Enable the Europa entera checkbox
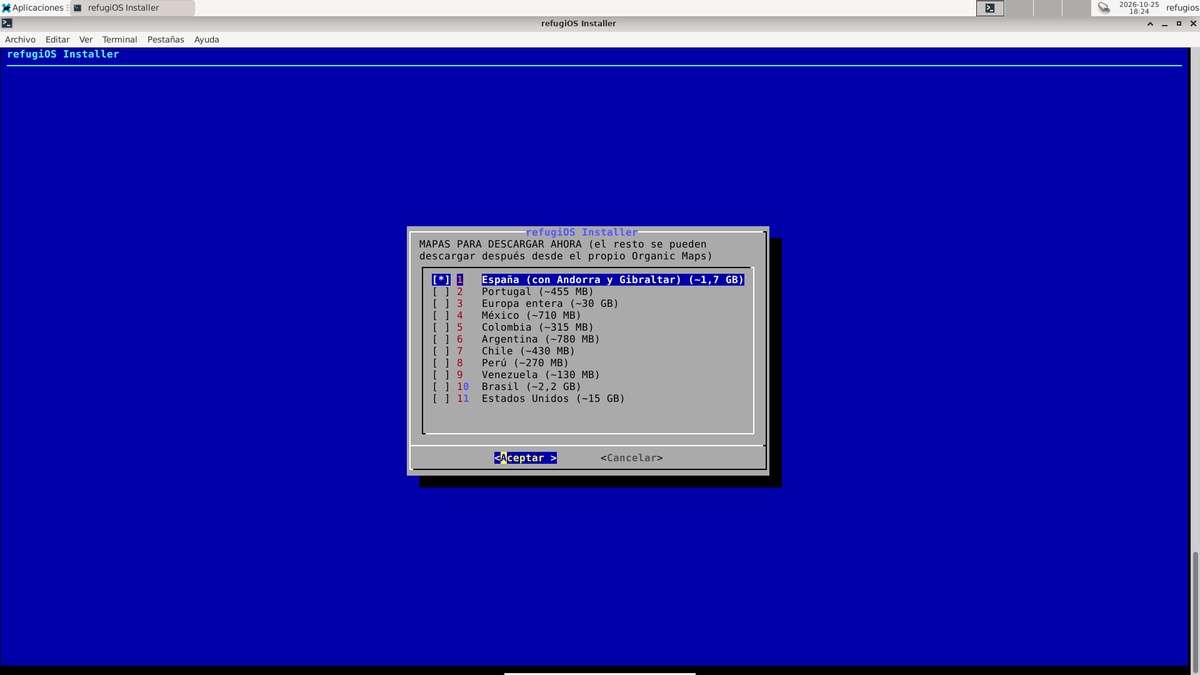 [441, 304]
